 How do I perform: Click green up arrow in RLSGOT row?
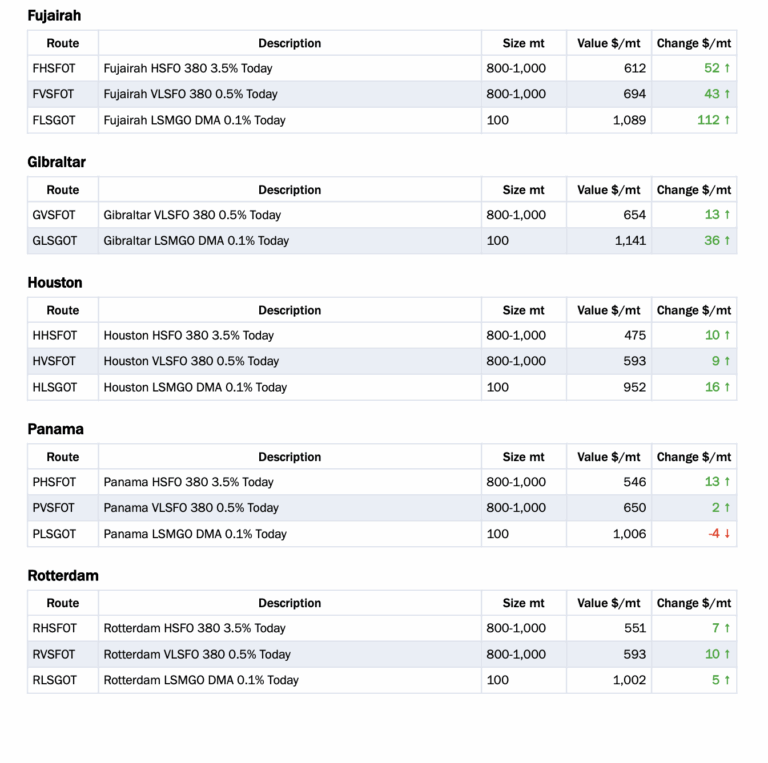[727, 681]
